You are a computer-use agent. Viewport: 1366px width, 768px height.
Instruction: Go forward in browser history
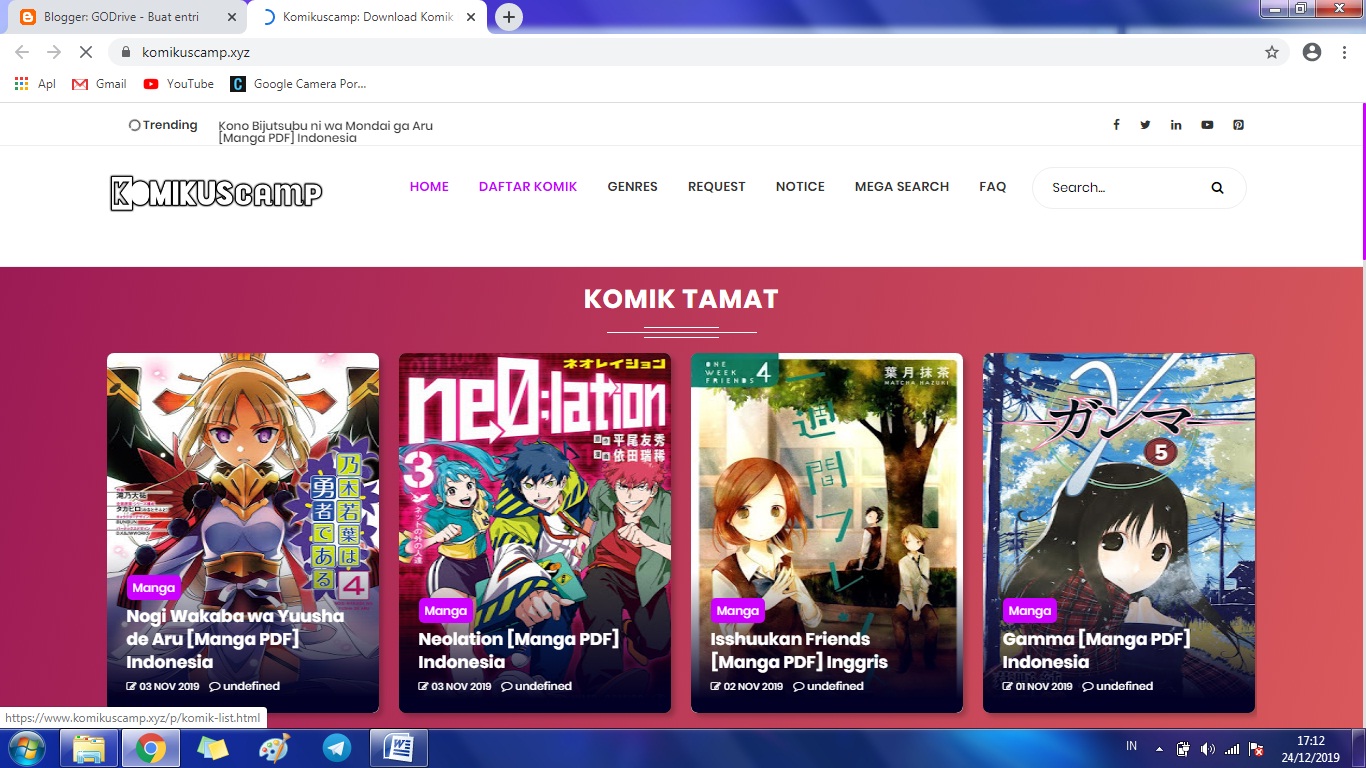pyautogui.click(x=54, y=52)
